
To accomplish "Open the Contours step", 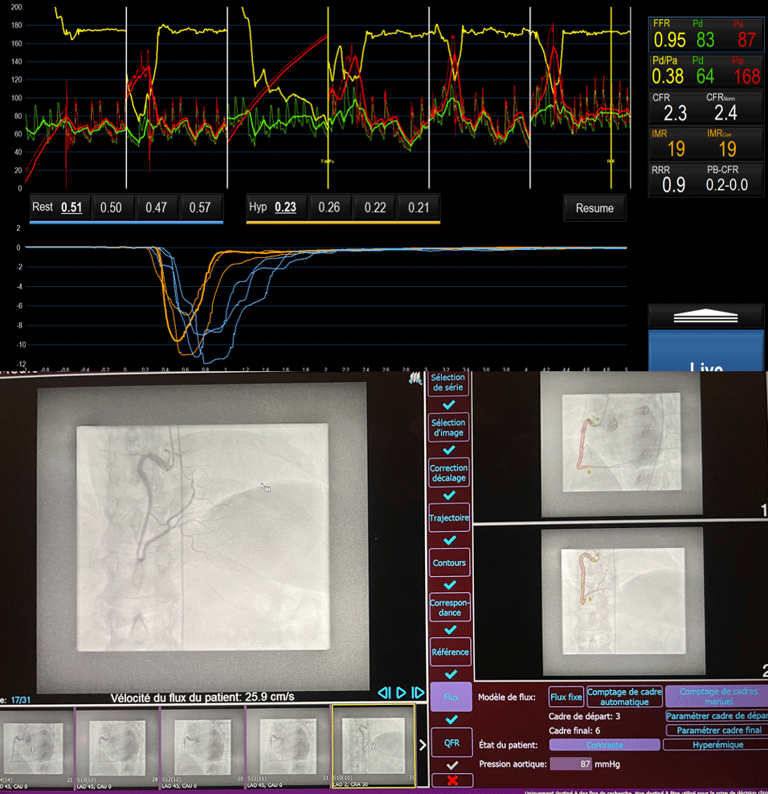I will 450,563.
